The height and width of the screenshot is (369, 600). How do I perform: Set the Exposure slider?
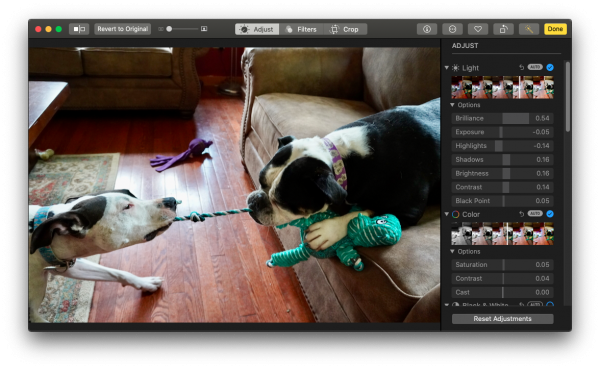point(502,132)
